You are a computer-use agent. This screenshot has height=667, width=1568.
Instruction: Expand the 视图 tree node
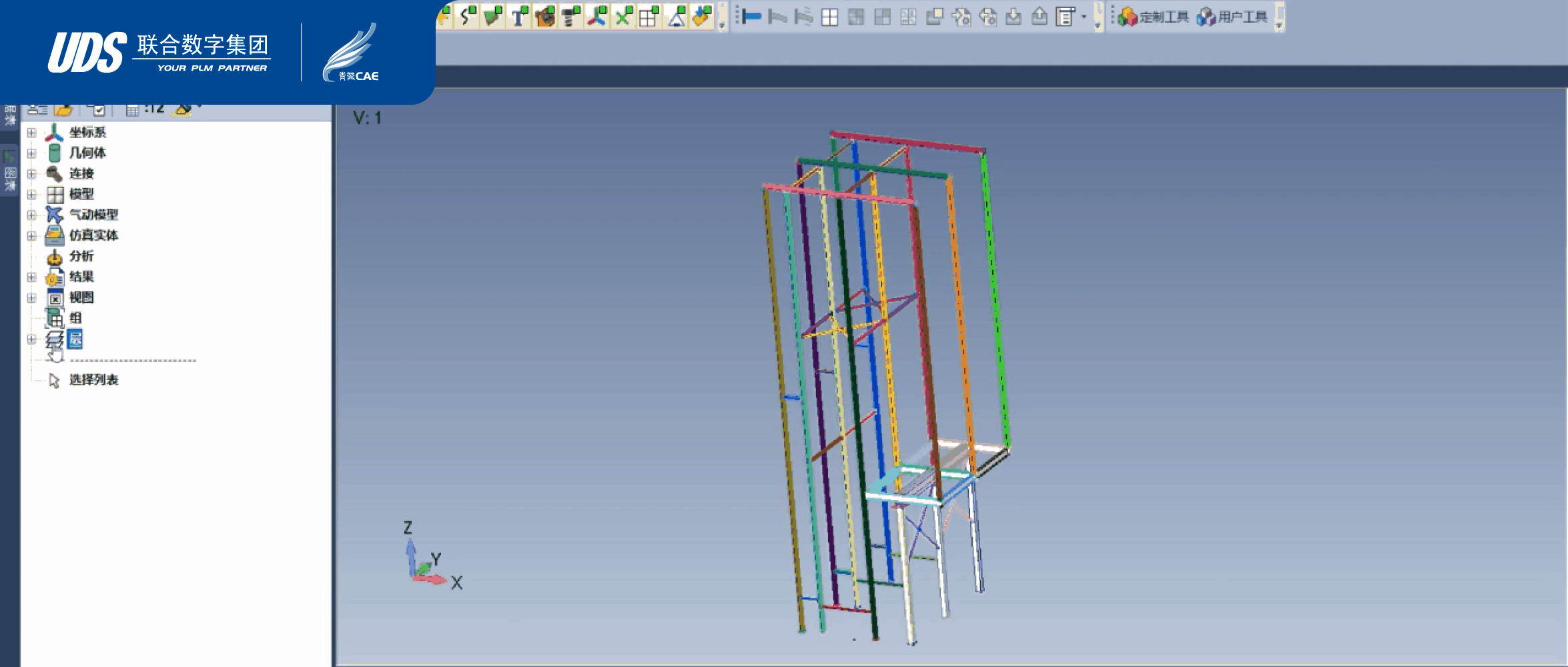click(x=31, y=297)
